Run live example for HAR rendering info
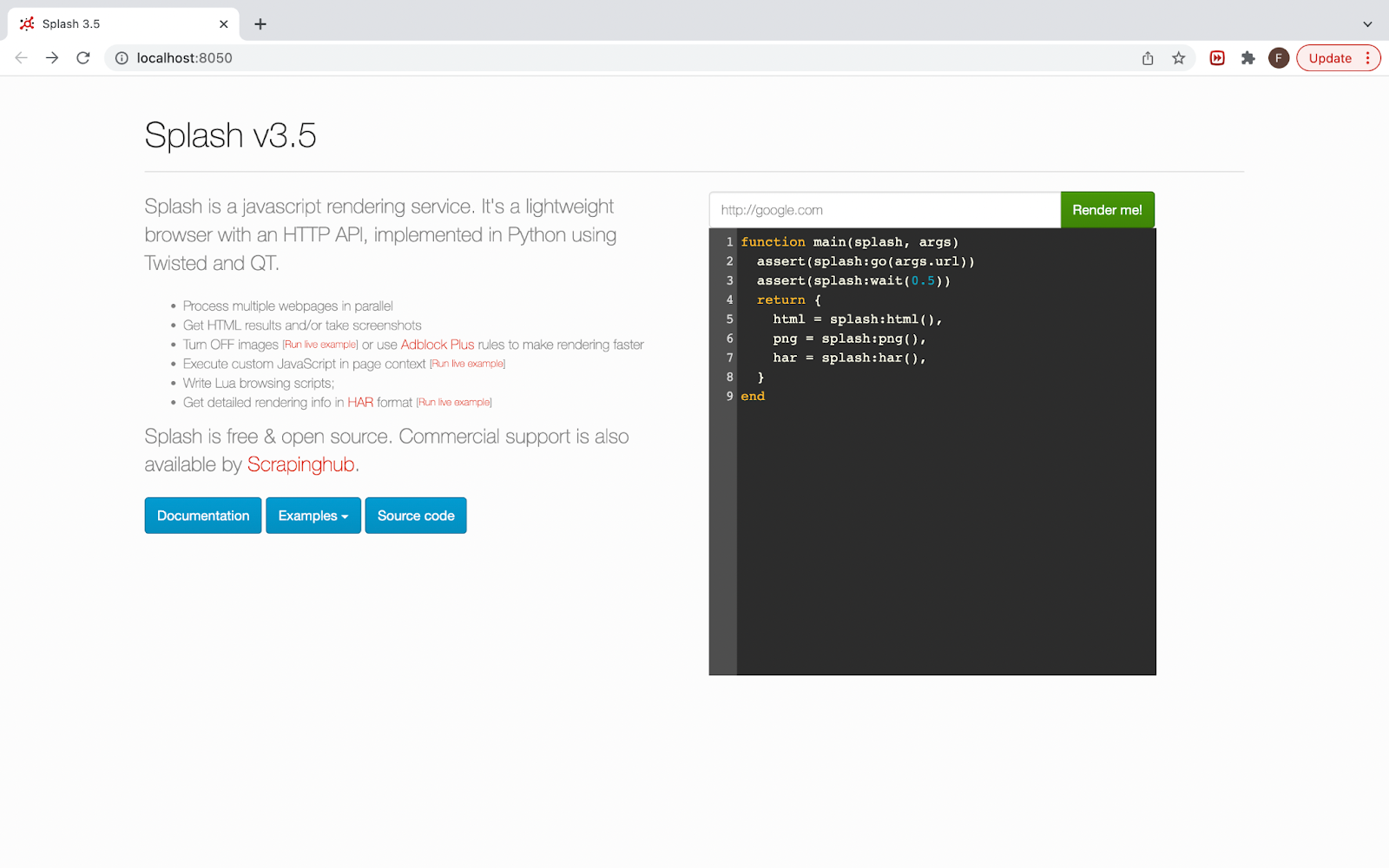 (x=454, y=402)
